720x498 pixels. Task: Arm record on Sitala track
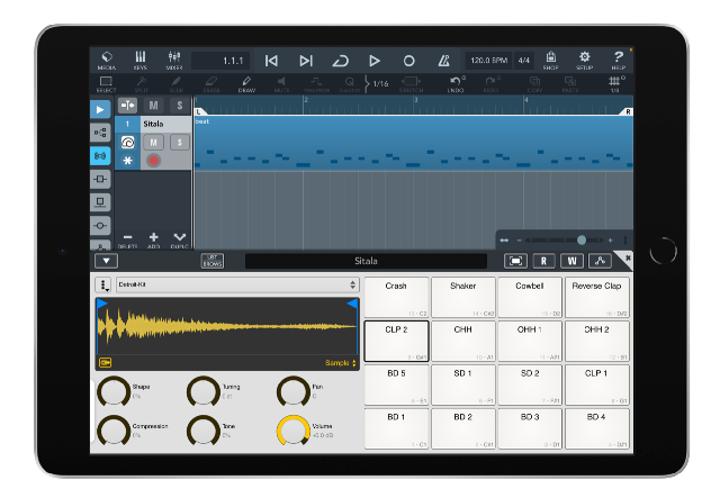pyautogui.click(x=153, y=160)
